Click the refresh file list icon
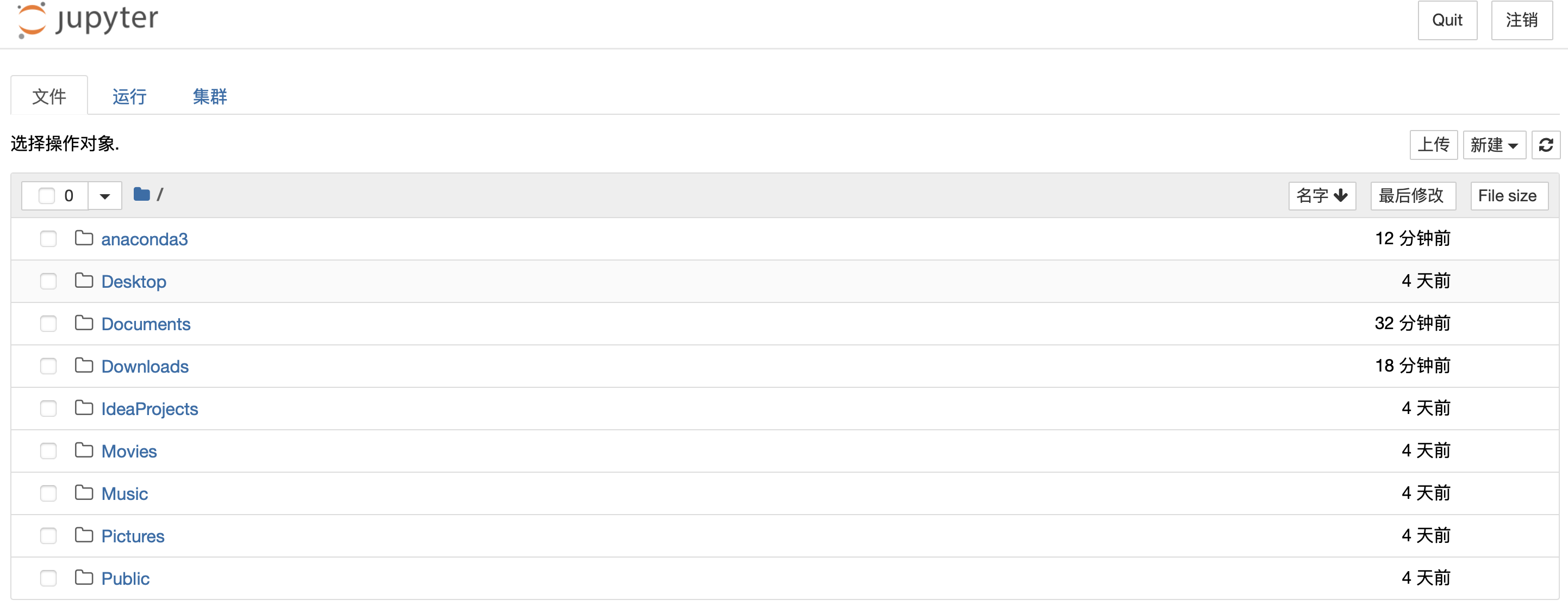The image size is (1568, 606). click(1546, 145)
